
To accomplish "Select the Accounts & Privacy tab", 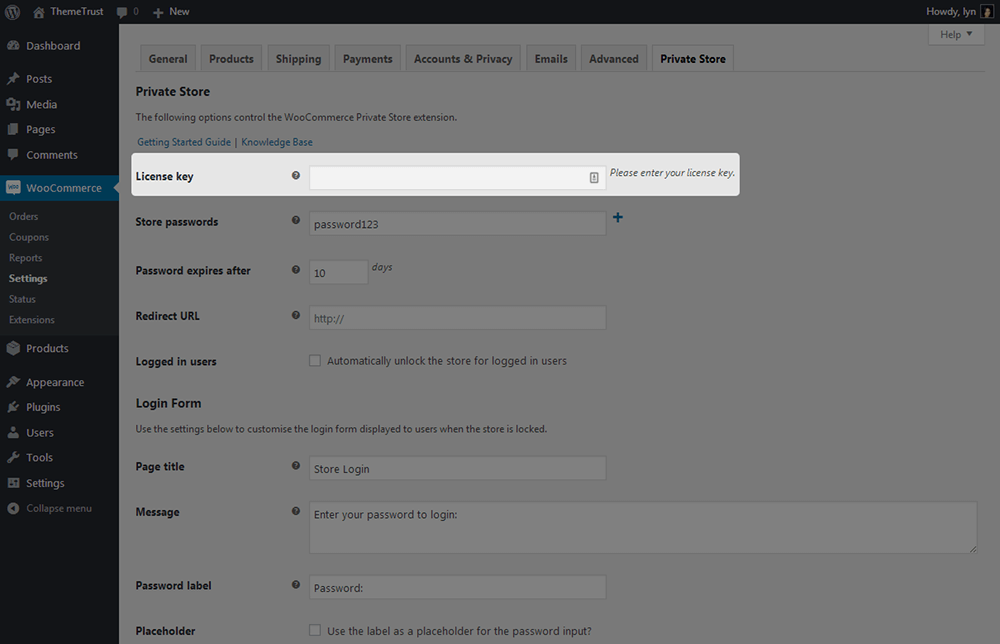I will pyautogui.click(x=463, y=59).
